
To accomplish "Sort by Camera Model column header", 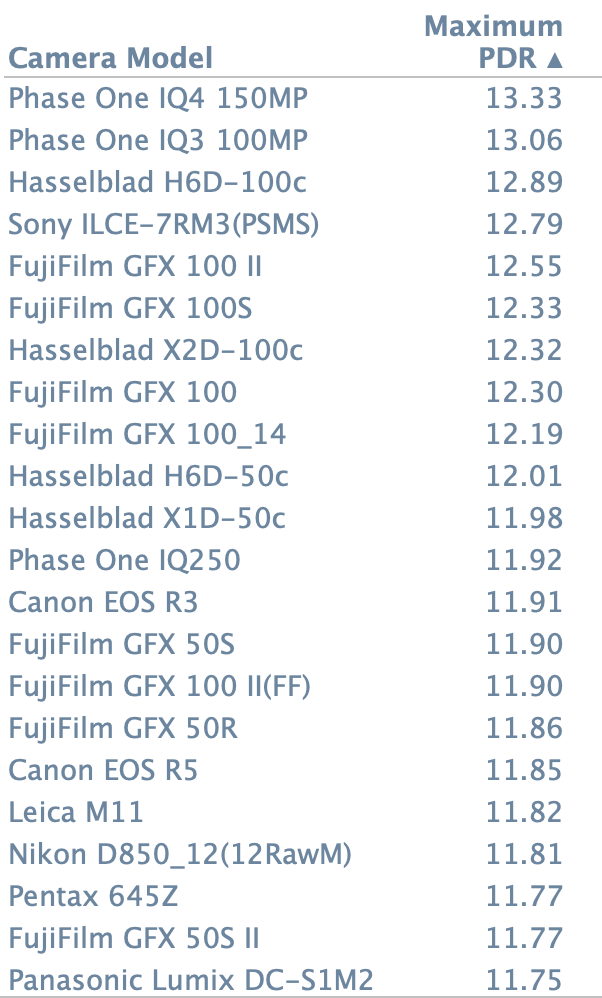I will point(110,58).
